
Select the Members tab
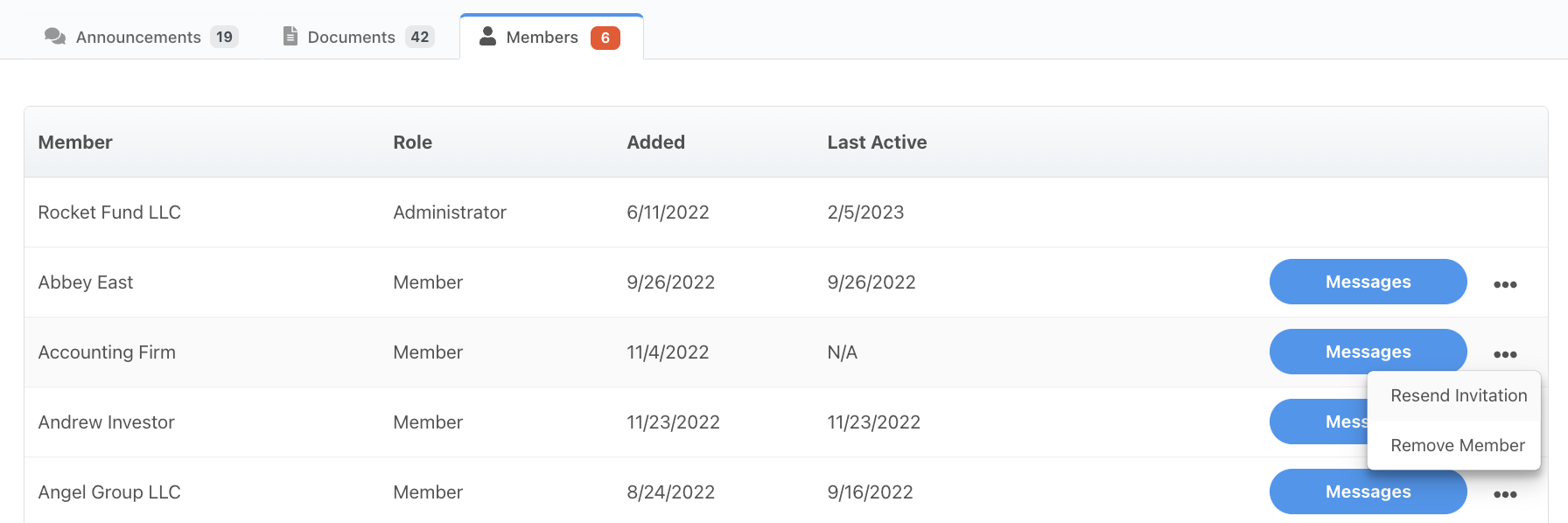551,37
